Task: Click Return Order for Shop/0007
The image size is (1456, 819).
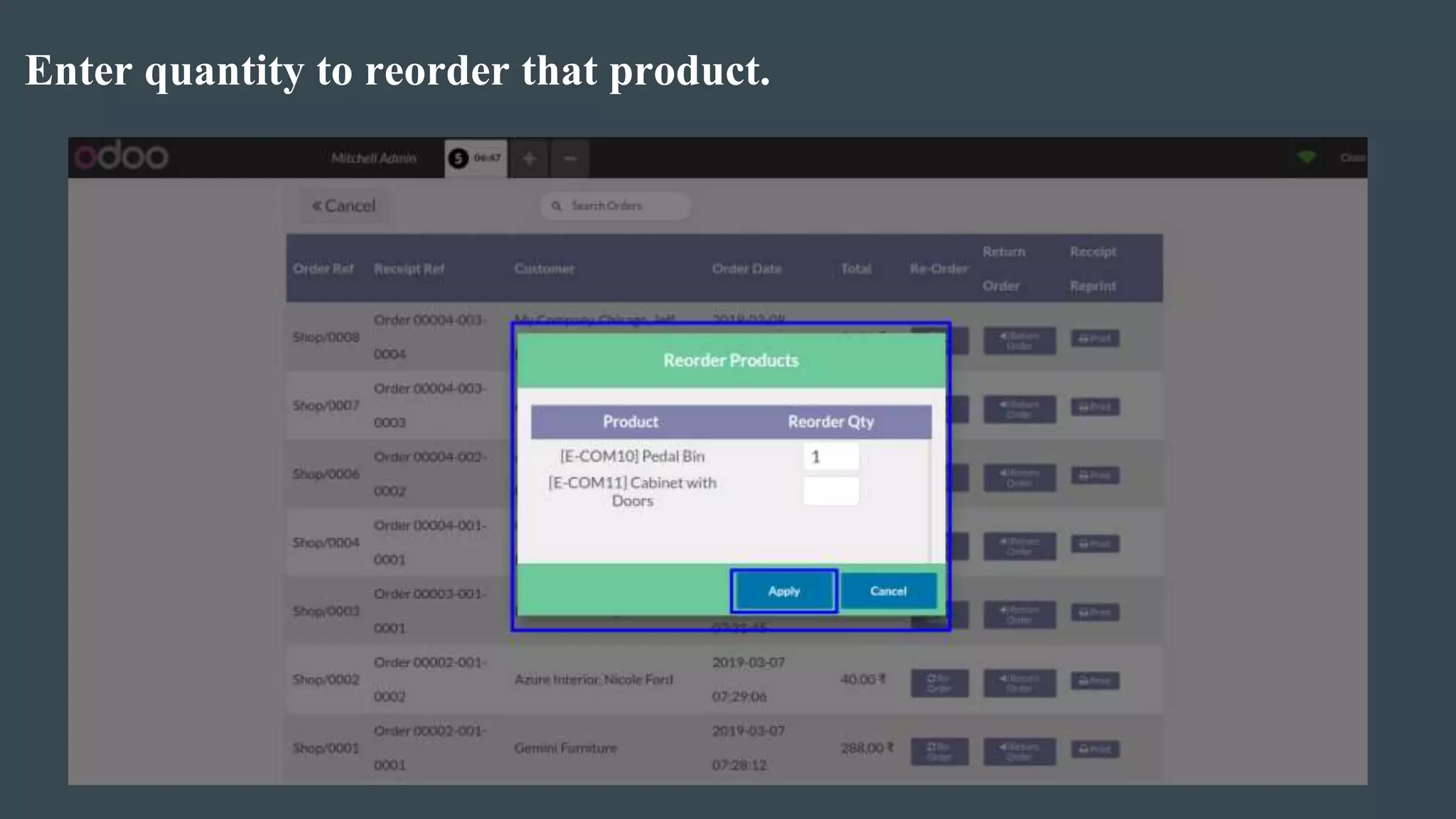Action: click(1019, 409)
